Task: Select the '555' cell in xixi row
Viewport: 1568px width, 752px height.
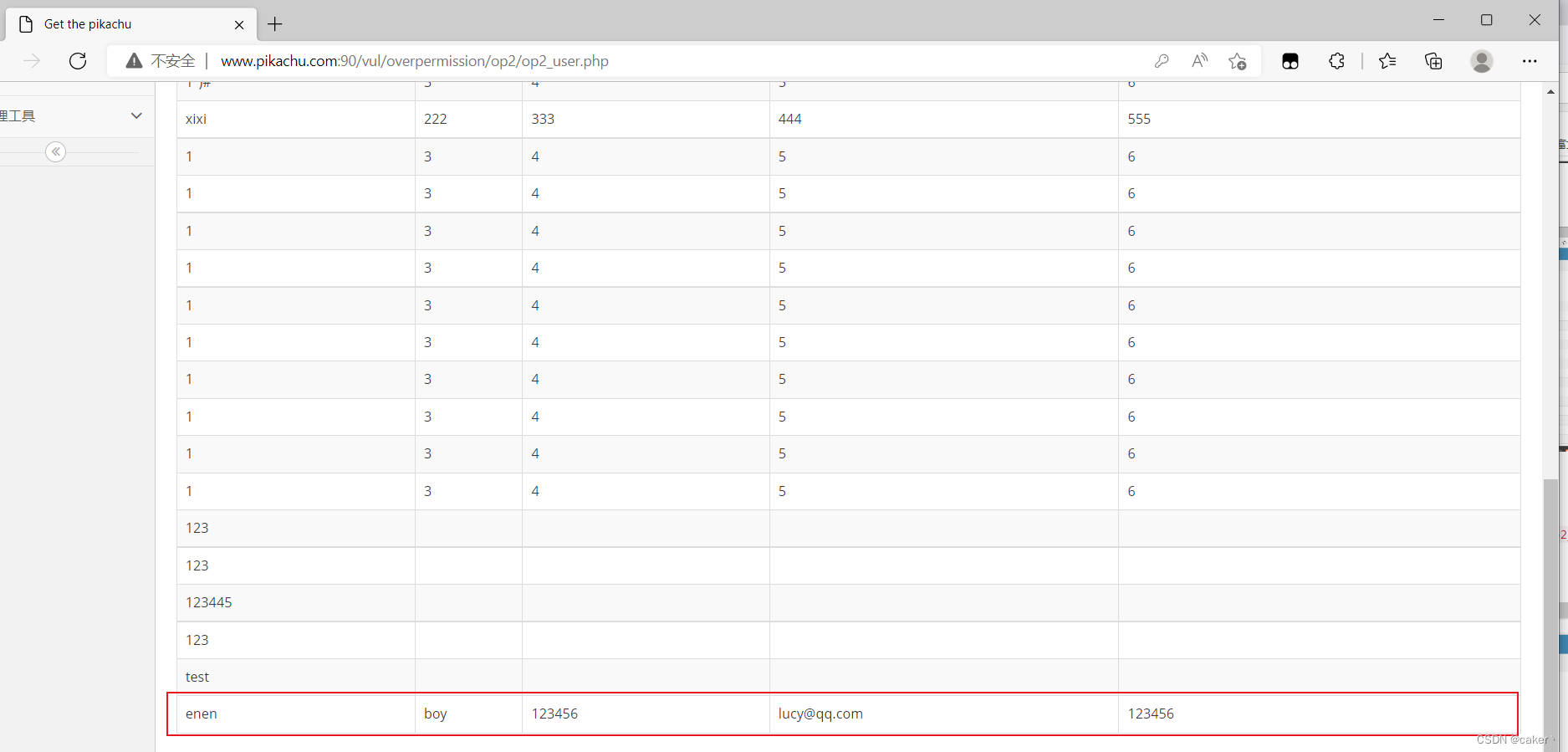Action: click(1320, 119)
